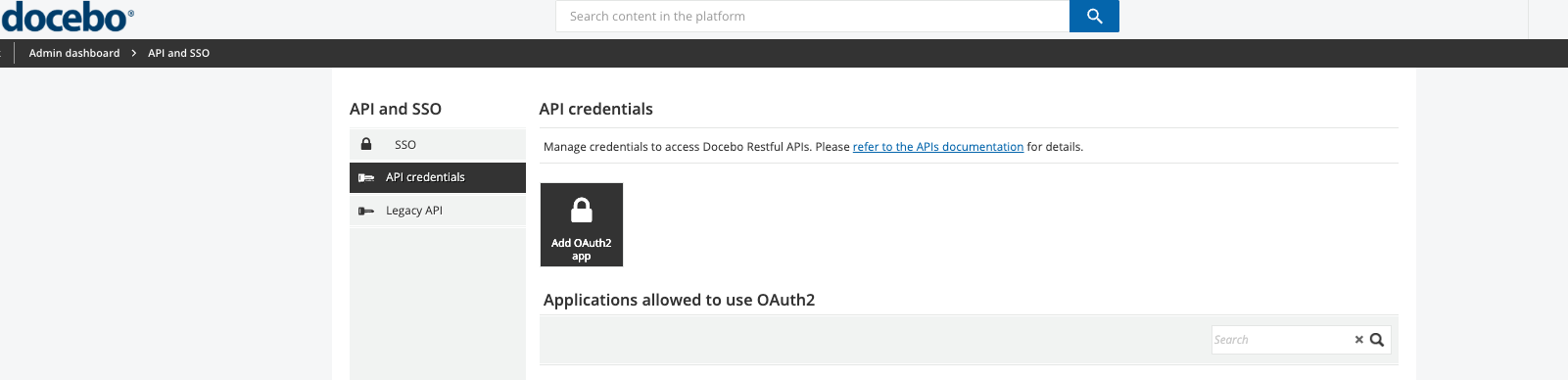Click the key icon beside API credentials
The image size is (1568, 380).
366,177
